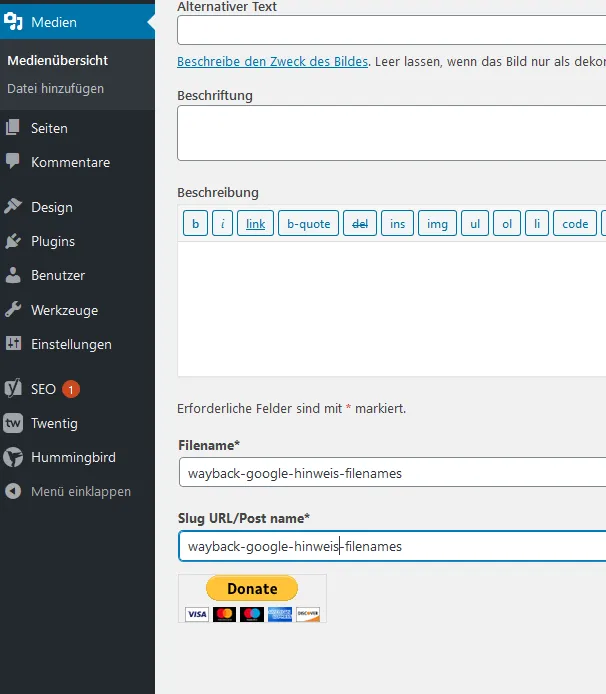The width and height of the screenshot is (606, 694).
Task: Click the li quicktag button
Action: point(537,223)
